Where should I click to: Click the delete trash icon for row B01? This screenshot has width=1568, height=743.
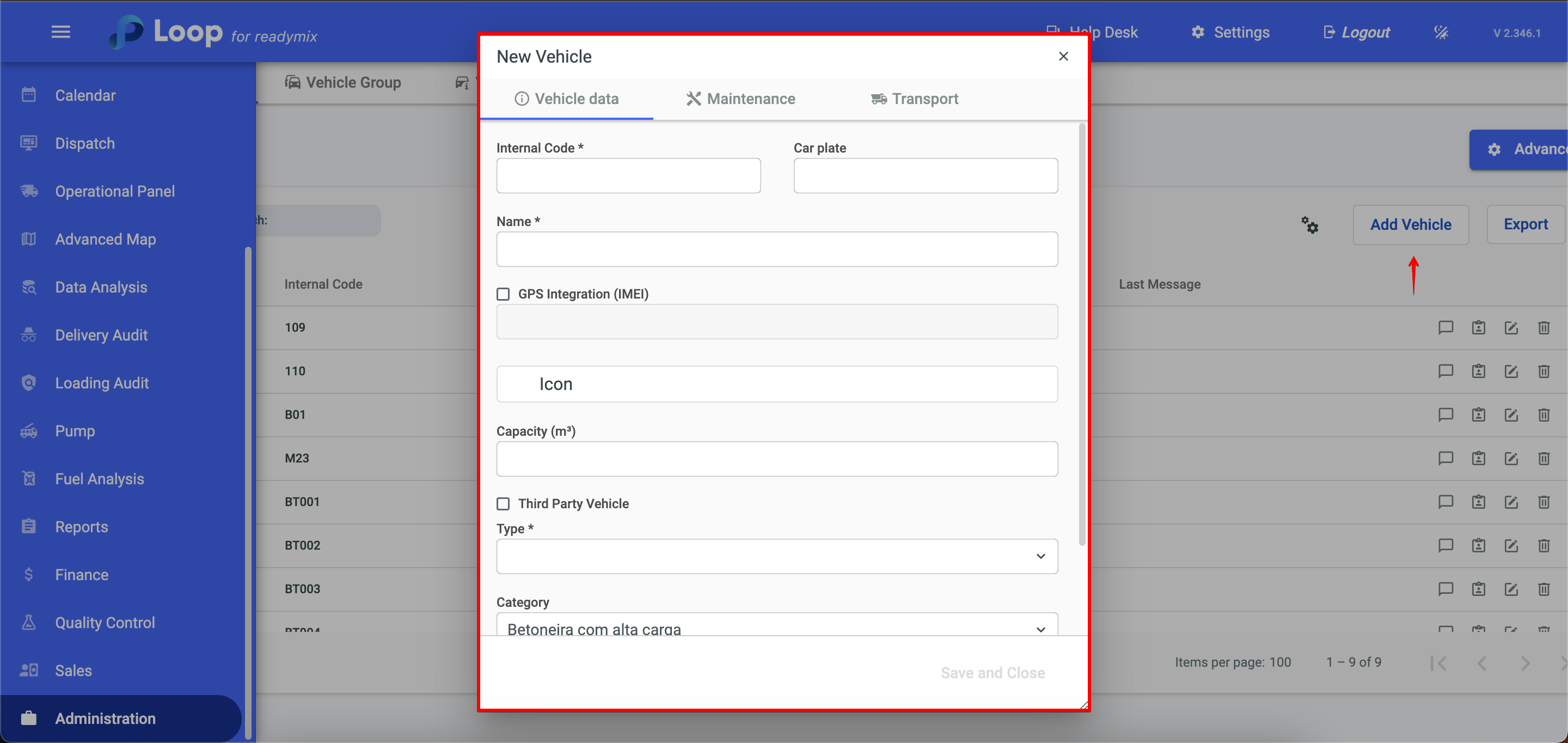click(1543, 415)
